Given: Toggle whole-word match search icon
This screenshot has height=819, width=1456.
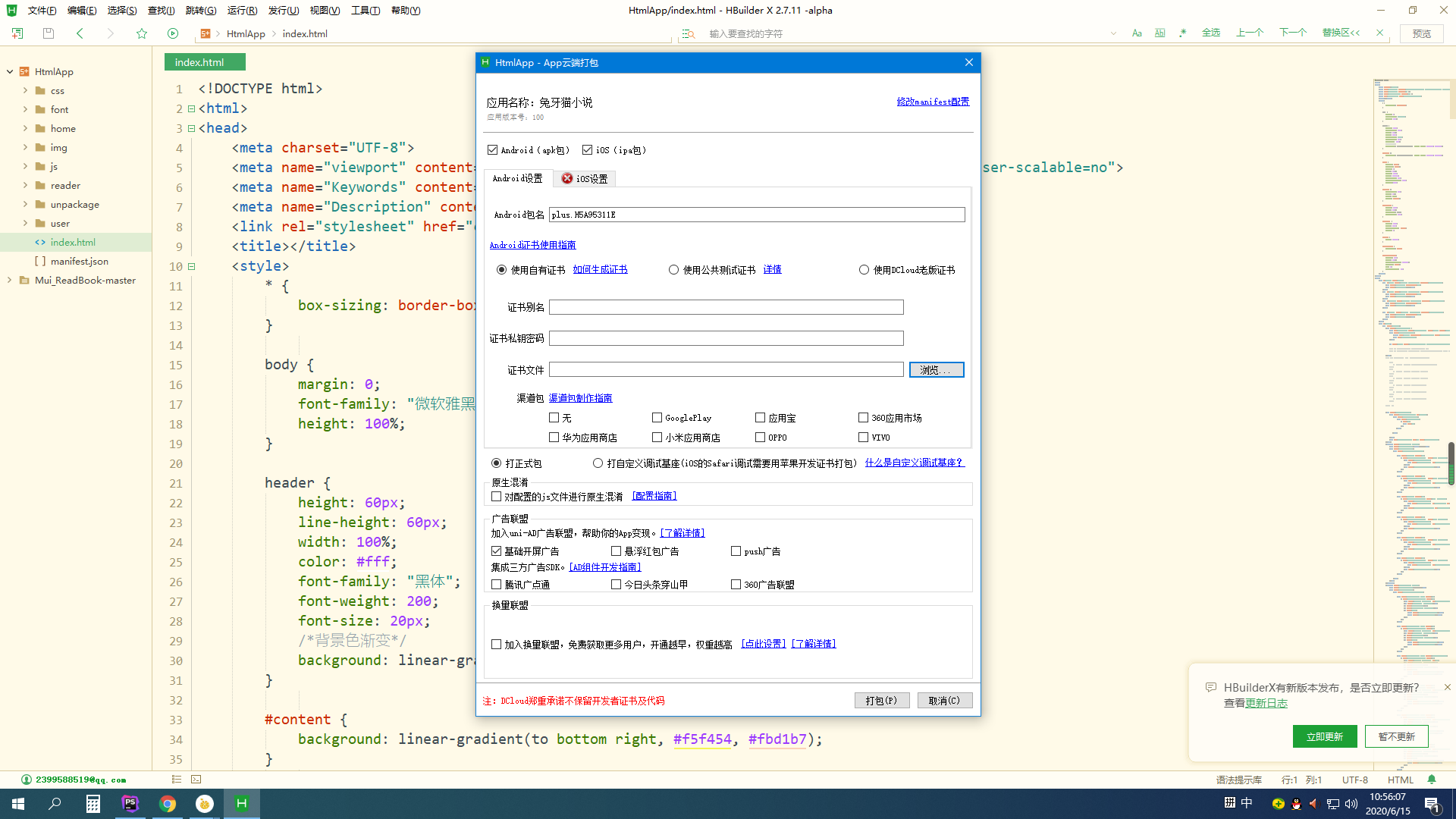Looking at the screenshot, I should [x=1159, y=33].
